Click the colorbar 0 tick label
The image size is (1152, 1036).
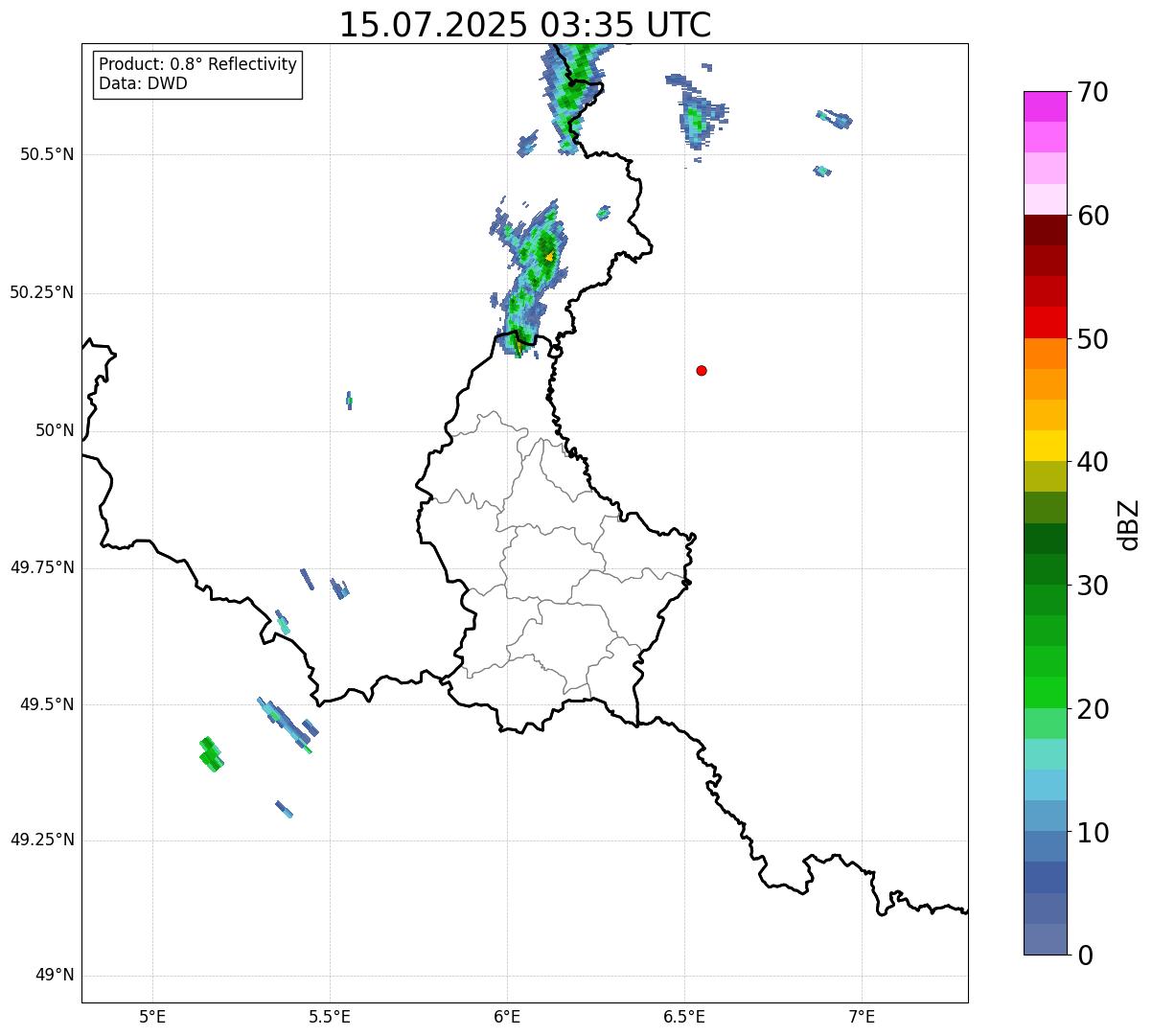click(x=1085, y=955)
